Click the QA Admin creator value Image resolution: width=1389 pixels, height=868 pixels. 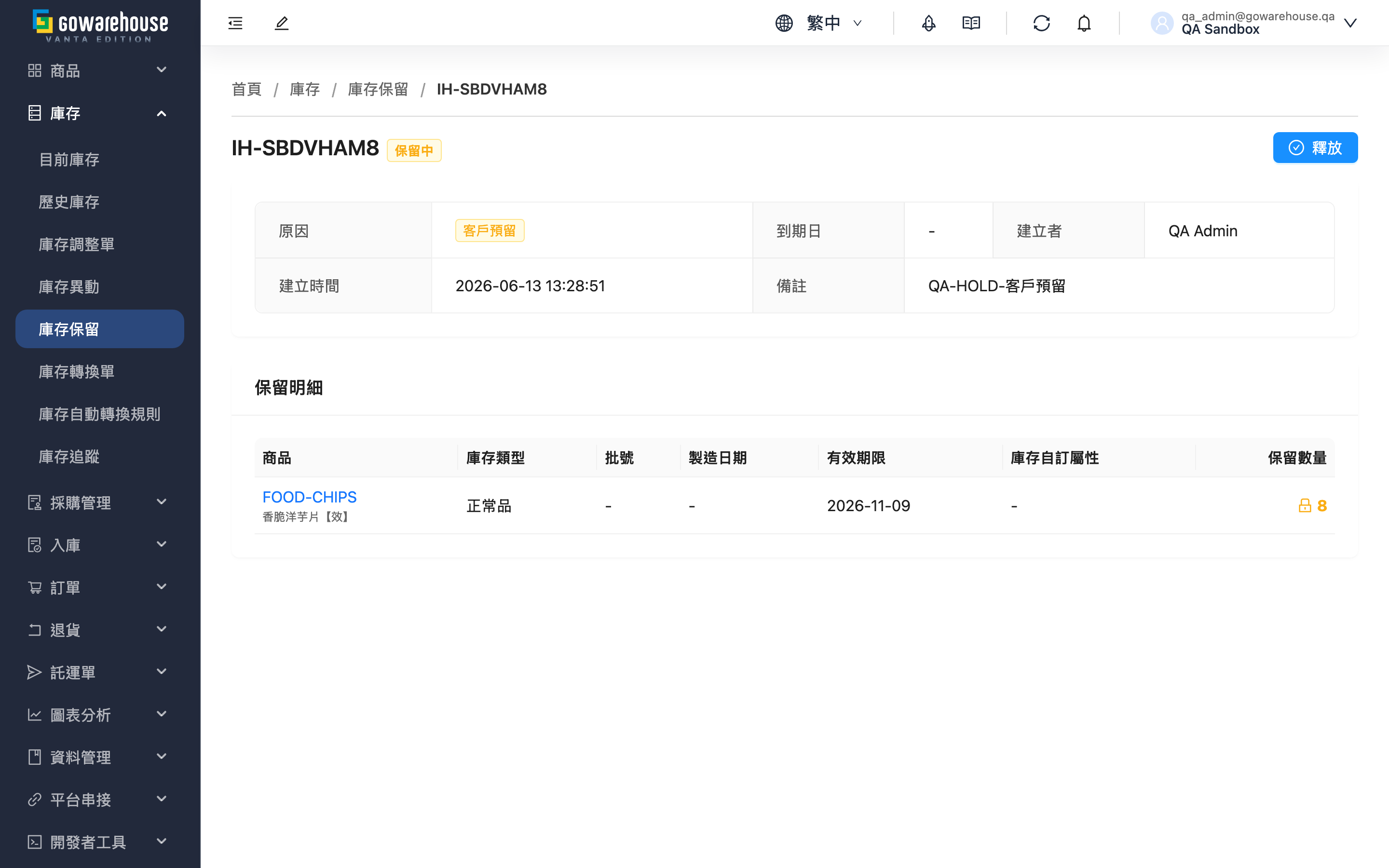[1202, 230]
